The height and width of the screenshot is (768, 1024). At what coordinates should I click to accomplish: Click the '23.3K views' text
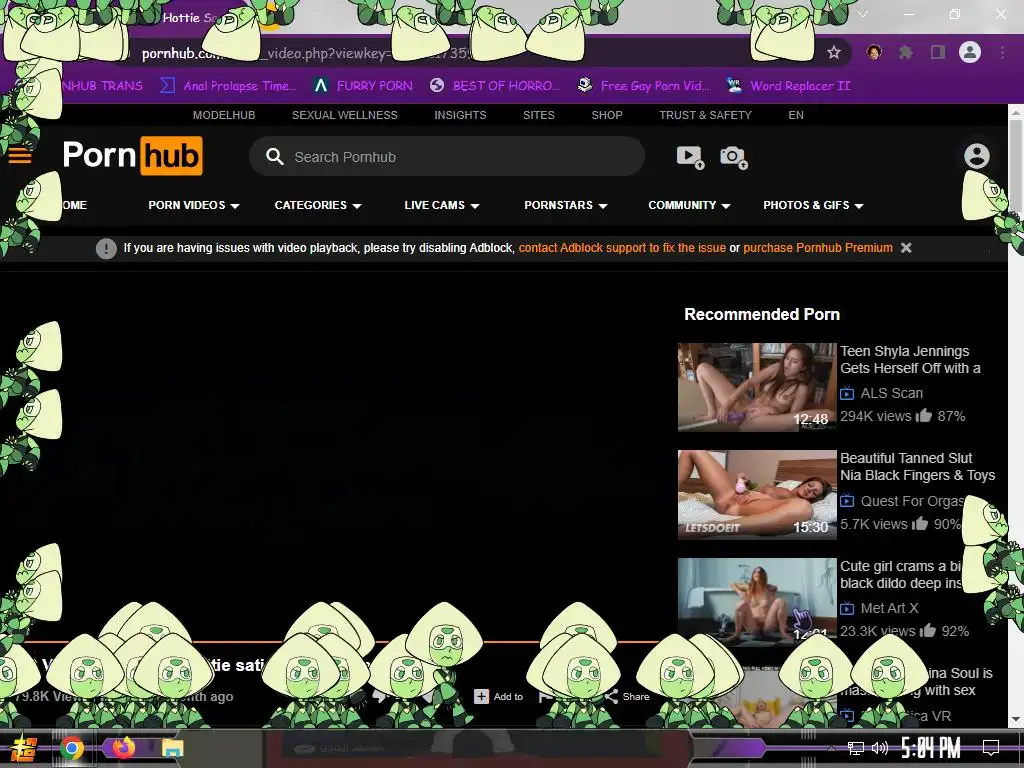(x=877, y=631)
